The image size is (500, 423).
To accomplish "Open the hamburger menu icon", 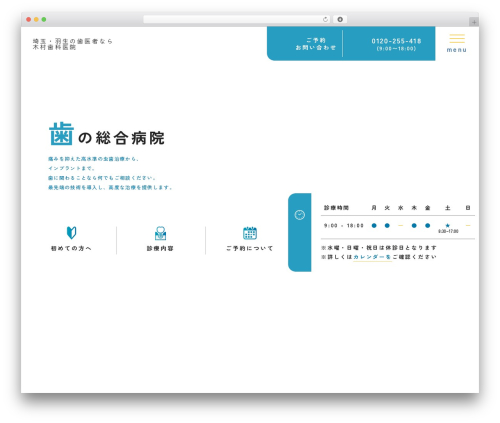I will (457, 38).
